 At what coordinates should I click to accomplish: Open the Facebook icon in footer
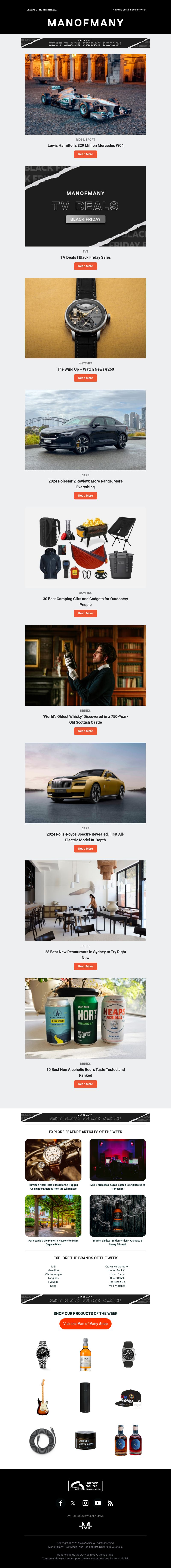click(61, 1503)
